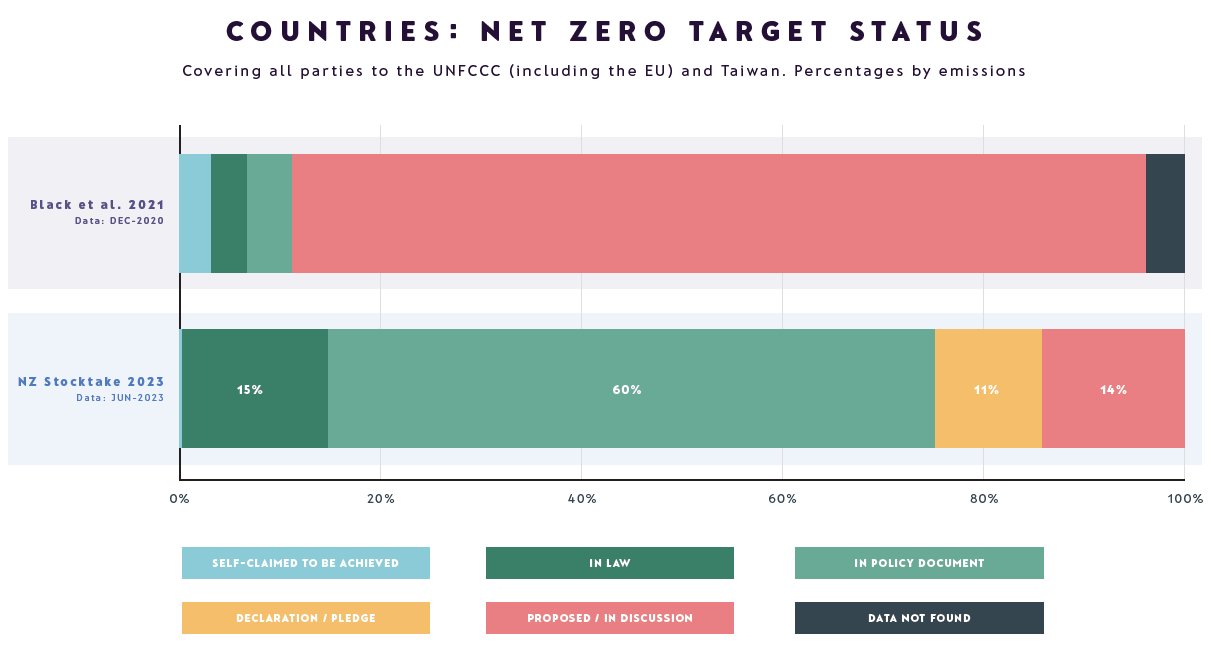Click the "Declaration / pledge" legend button
The height and width of the screenshot is (655, 1211).
pos(305,618)
